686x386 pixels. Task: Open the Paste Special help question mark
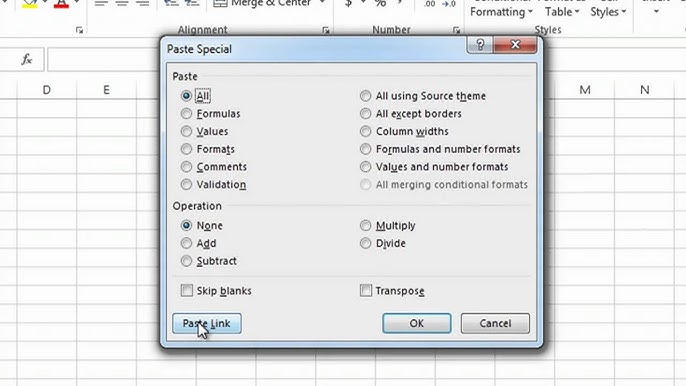click(x=480, y=45)
